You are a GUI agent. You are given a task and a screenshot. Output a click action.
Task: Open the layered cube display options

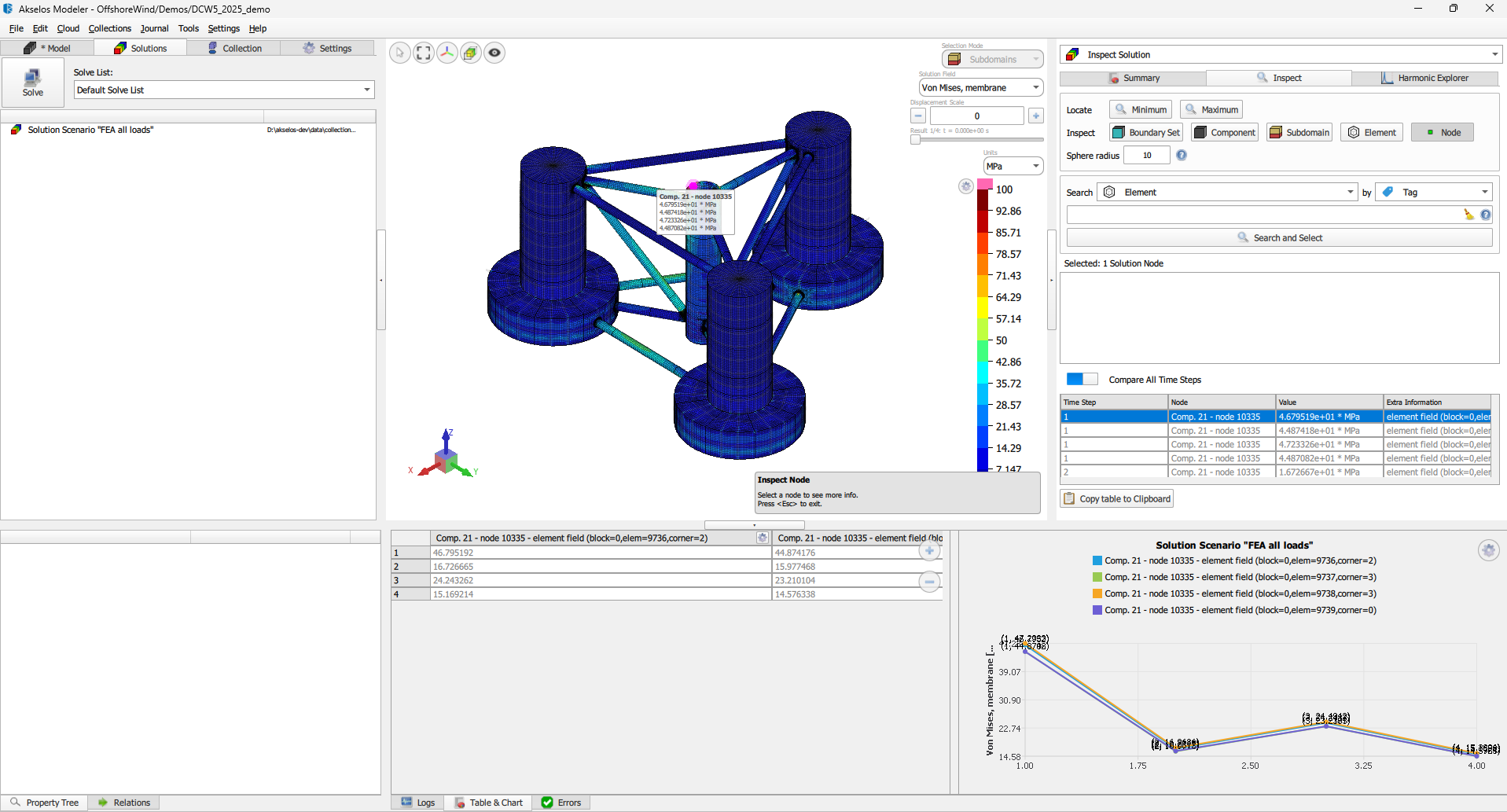tap(471, 53)
